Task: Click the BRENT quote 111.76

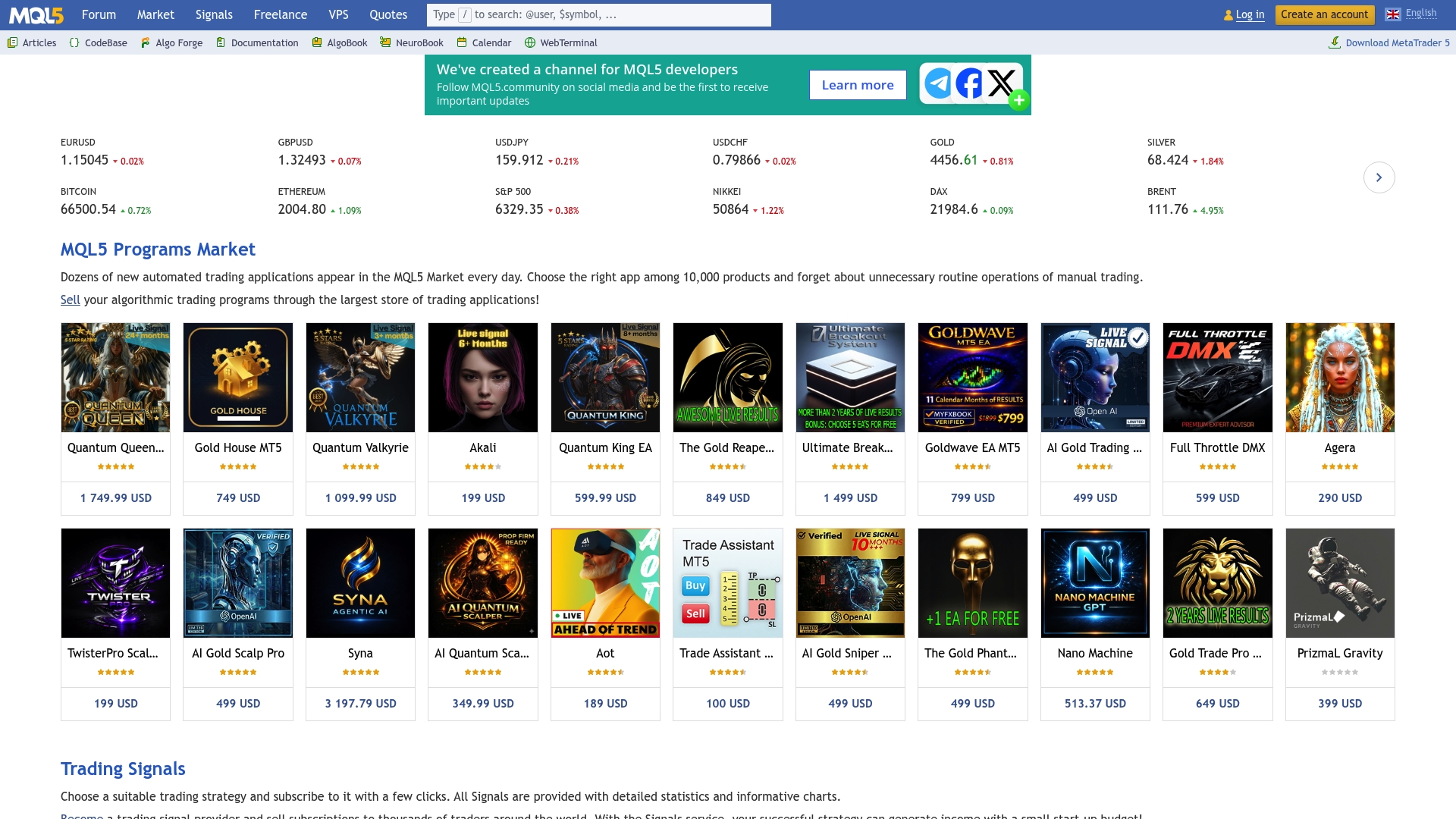Action: 1168,209
